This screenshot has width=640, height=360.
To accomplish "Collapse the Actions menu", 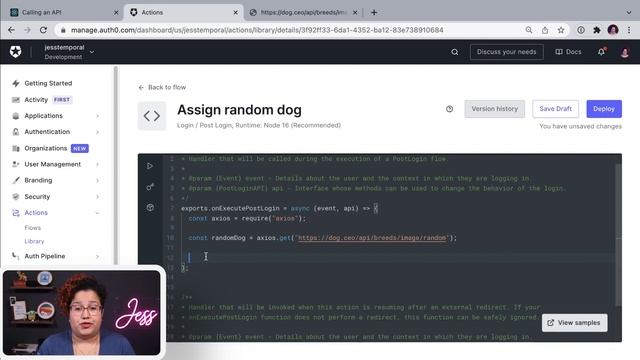I will click(x=56, y=213).
